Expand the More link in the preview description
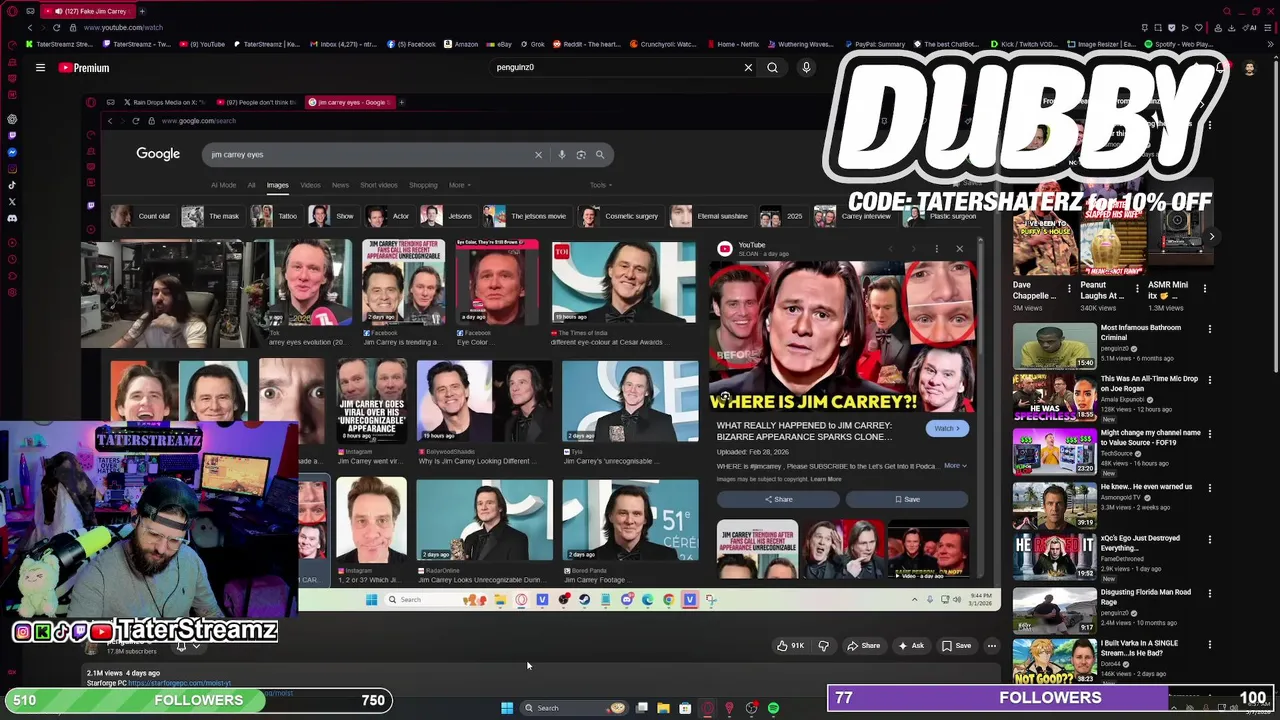The image size is (1280, 720). (x=955, y=466)
